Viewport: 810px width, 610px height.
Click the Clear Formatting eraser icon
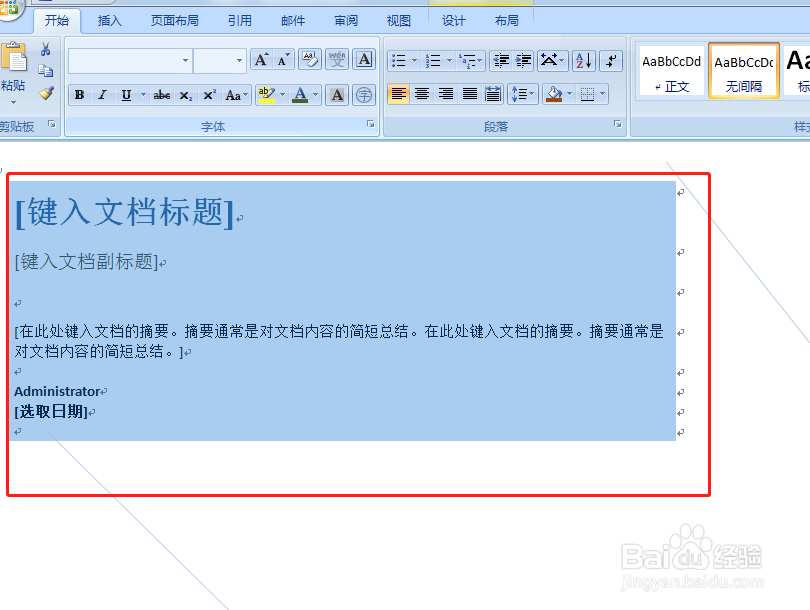[x=310, y=58]
